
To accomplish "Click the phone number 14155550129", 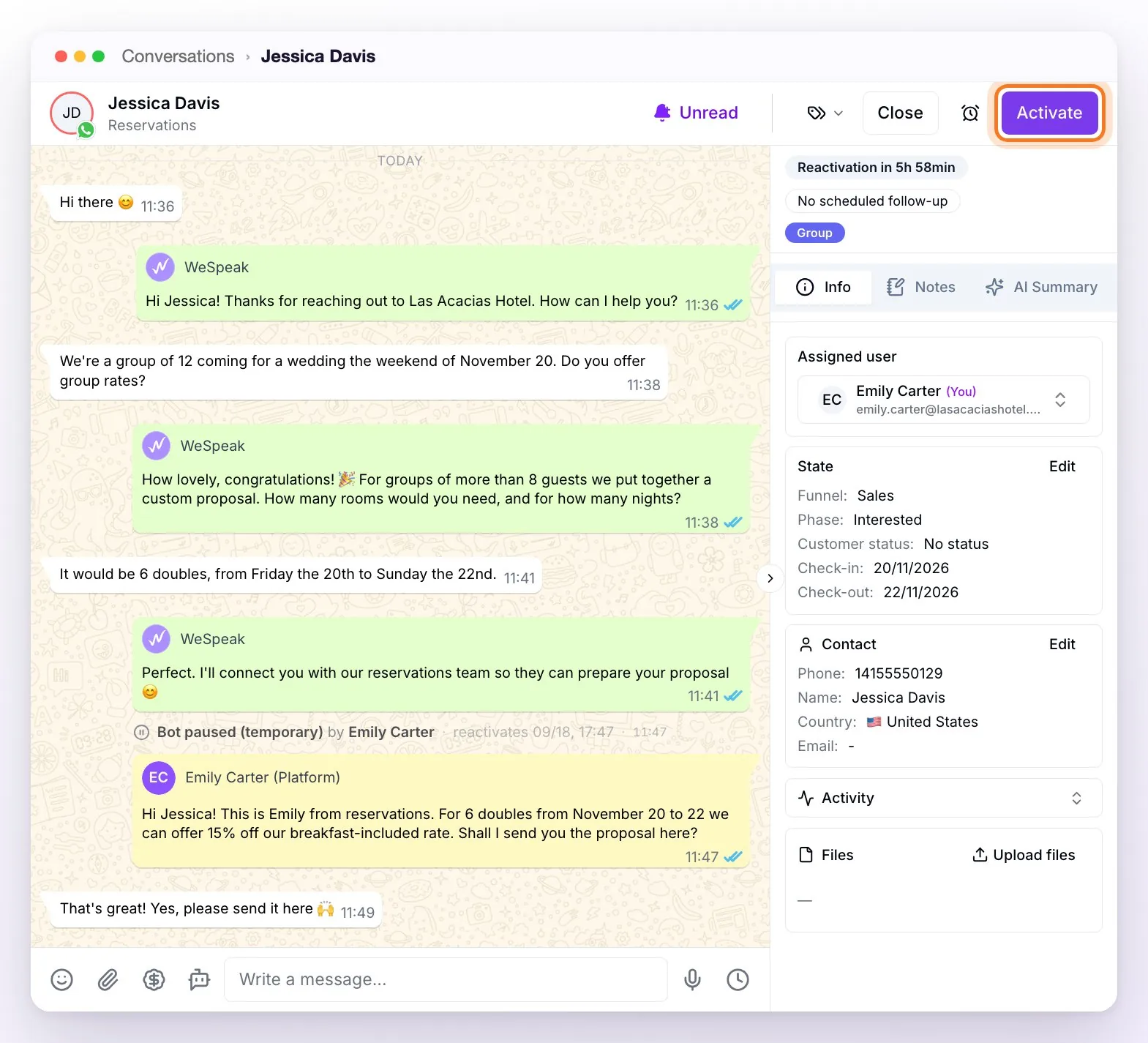I will tap(898, 673).
